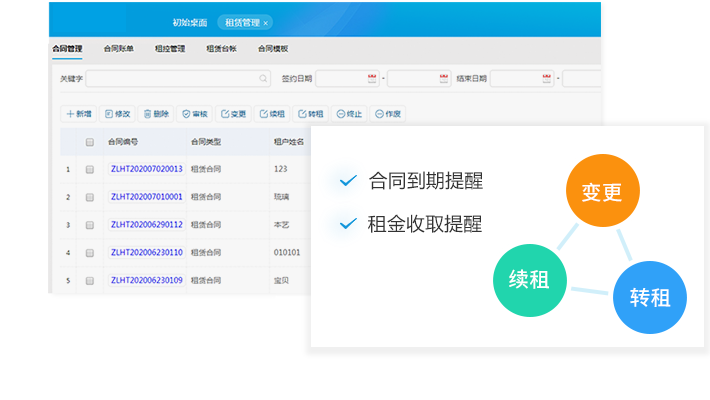Open the 签约日期 end date calendar picker
Viewport: 710px width, 400px height.
(443, 78)
